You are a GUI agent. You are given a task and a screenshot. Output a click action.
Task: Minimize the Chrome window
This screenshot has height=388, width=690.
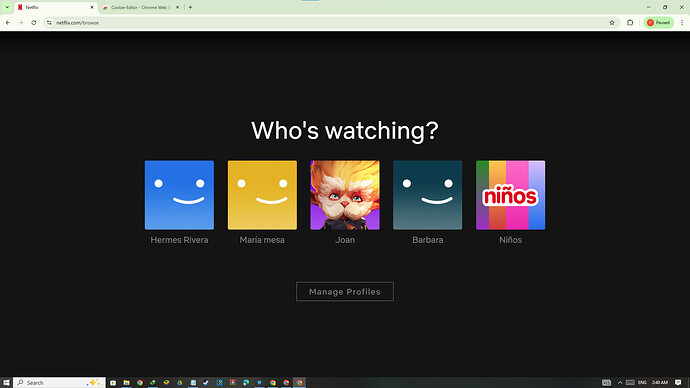(x=649, y=7)
